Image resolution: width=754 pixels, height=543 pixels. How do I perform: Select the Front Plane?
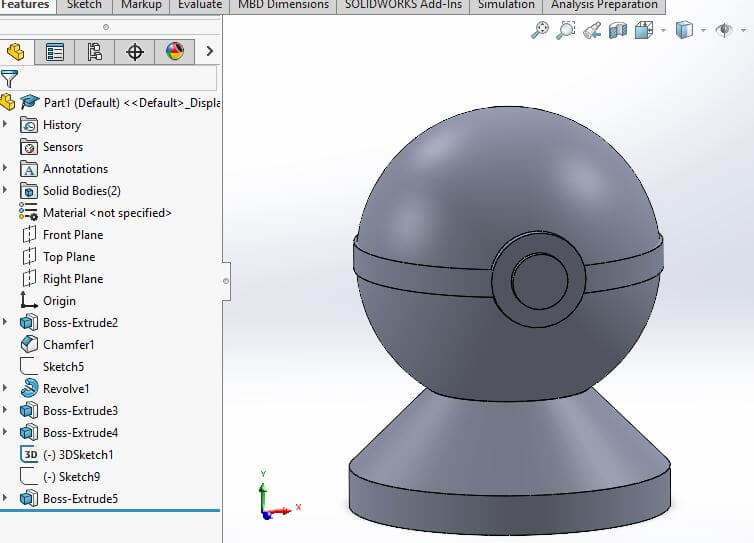[73, 235]
